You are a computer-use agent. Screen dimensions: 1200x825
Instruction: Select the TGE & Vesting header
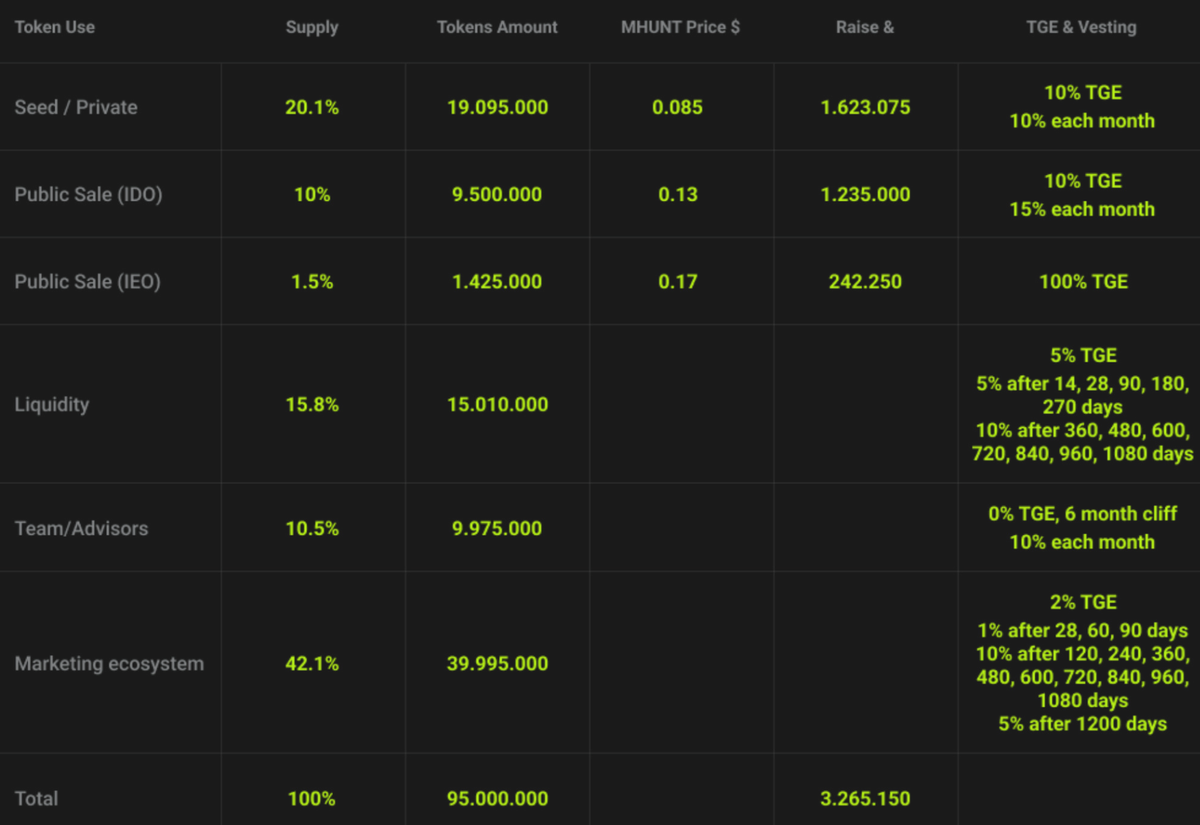click(1081, 27)
